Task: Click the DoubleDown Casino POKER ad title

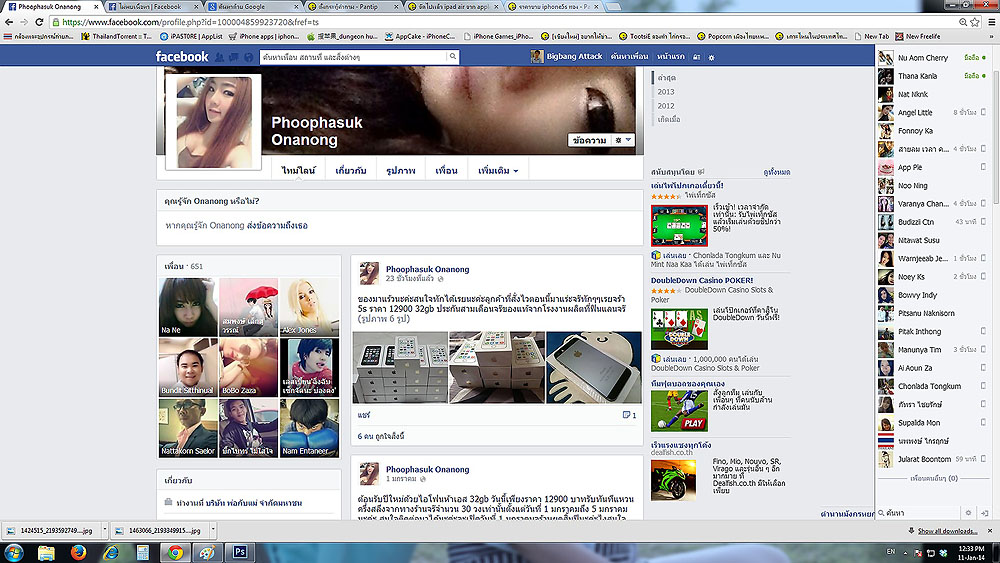Action: (702, 280)
